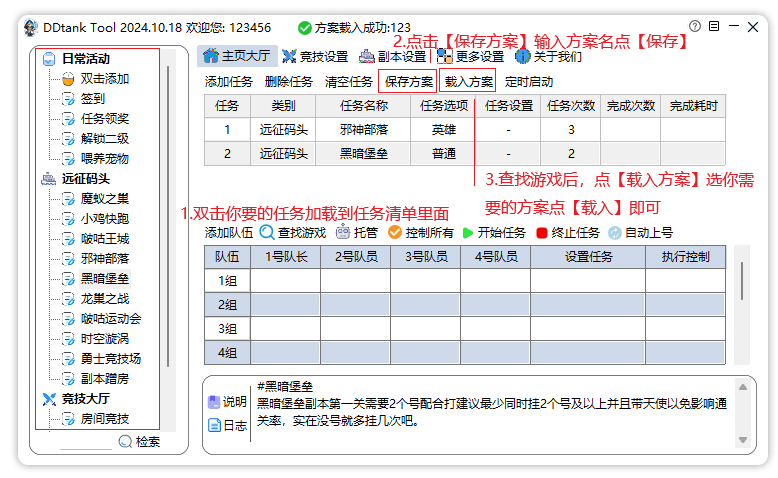Viewport: 778px width, 478px height.
Task: Select 房间竞技 tree item
Action: 105,418
